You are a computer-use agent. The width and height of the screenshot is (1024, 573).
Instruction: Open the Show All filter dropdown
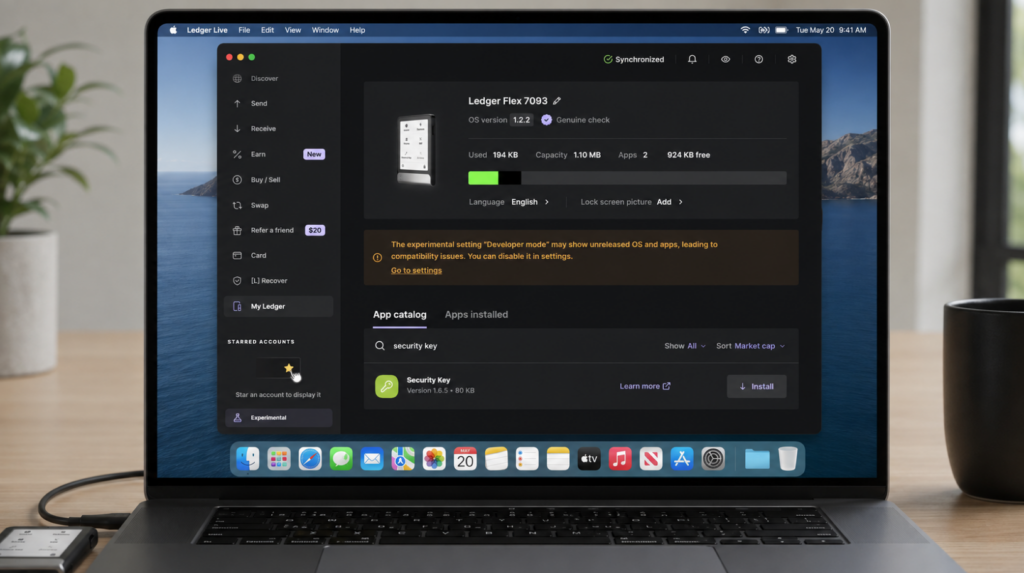[x=685, y=346]
